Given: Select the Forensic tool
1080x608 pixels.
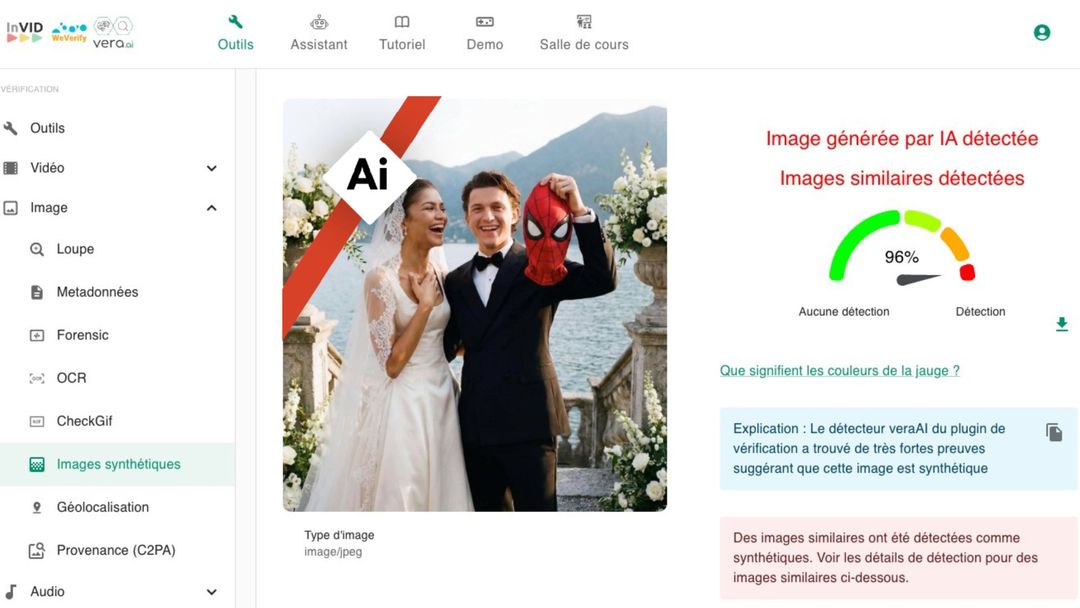Looking at the screenshot, I should [x=82, y=335].
